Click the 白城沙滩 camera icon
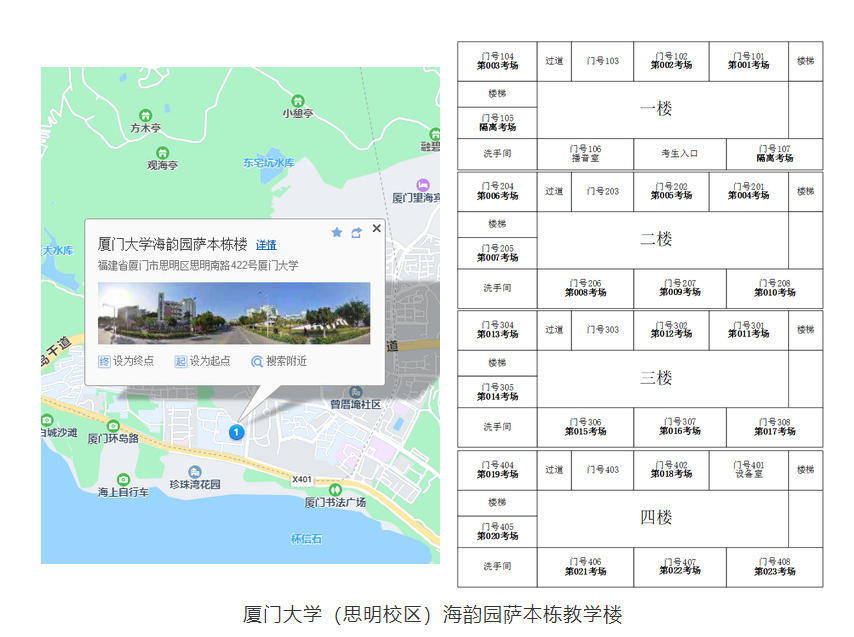Viewport: 854px width, 637px height. (x=47, y=420)
